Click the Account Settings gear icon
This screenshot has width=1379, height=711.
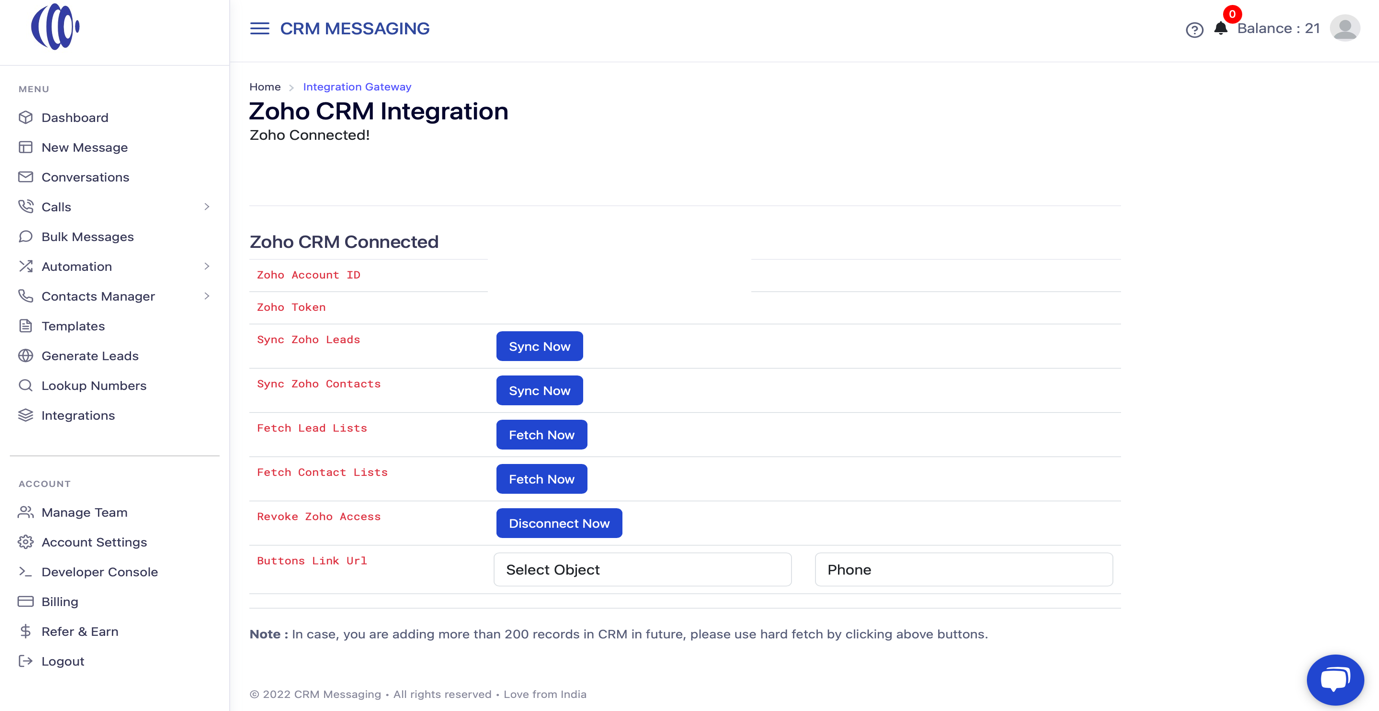pos(26,542)
